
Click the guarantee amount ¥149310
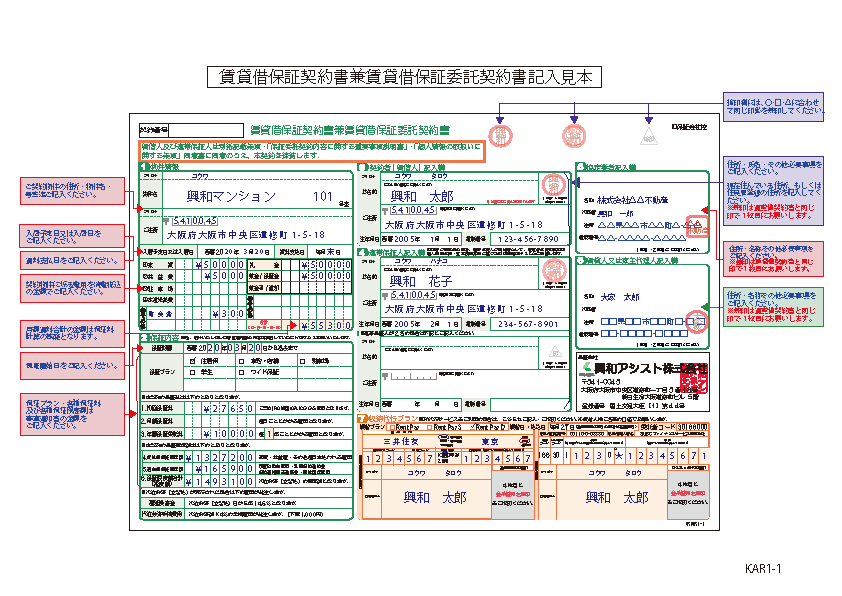pyautogui.click(x=220, y=482)
